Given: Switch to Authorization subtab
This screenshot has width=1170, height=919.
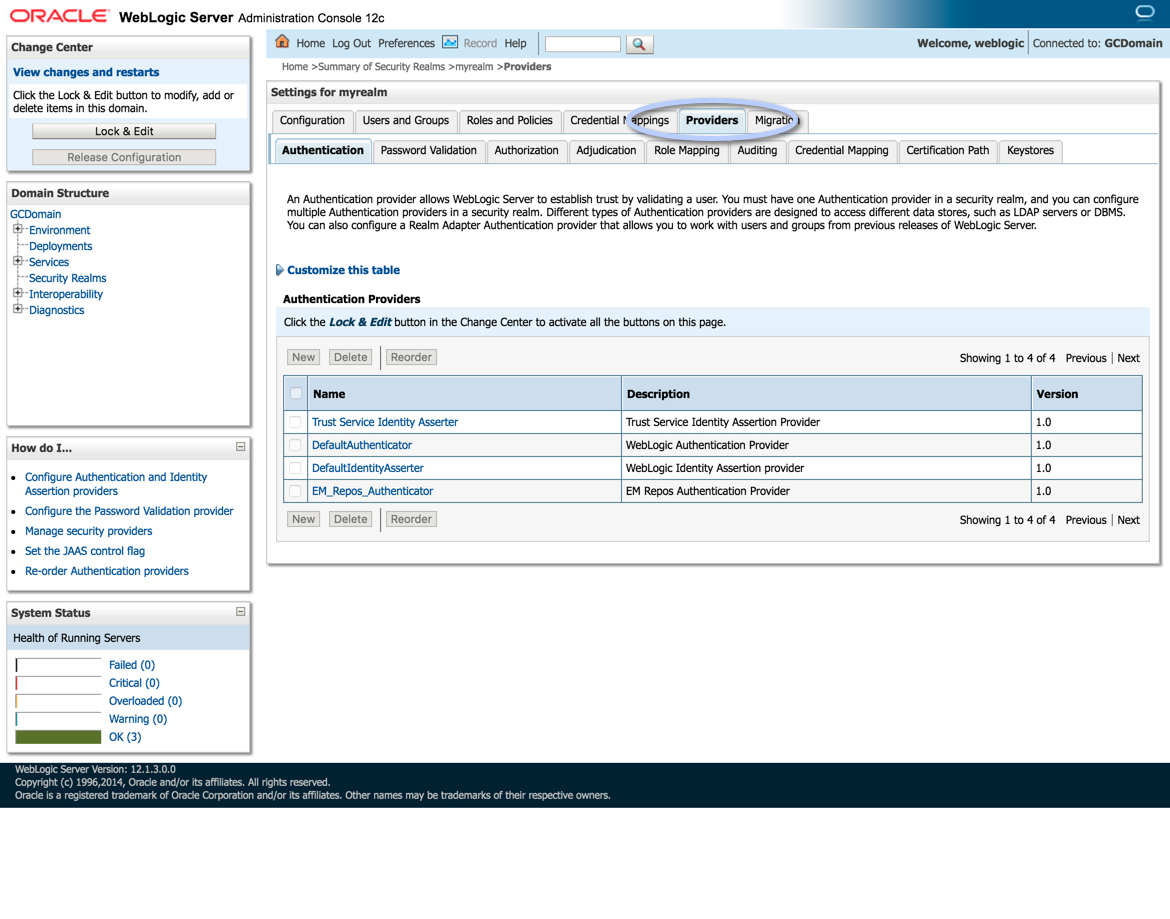Looking at the screenshot, I should pyautogui.click(x=526, y=151).
